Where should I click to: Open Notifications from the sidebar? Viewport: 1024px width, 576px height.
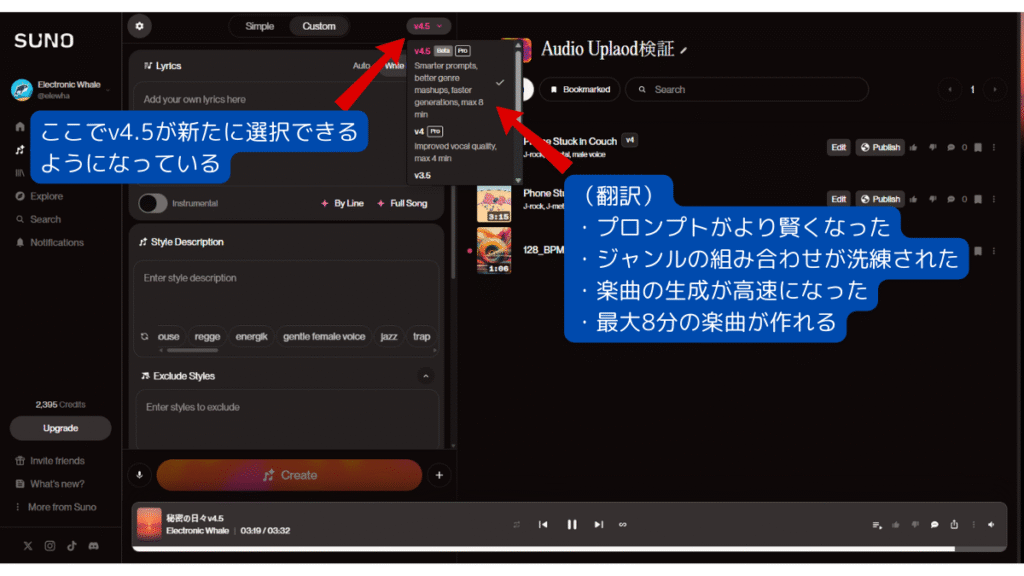pos(50,242)
